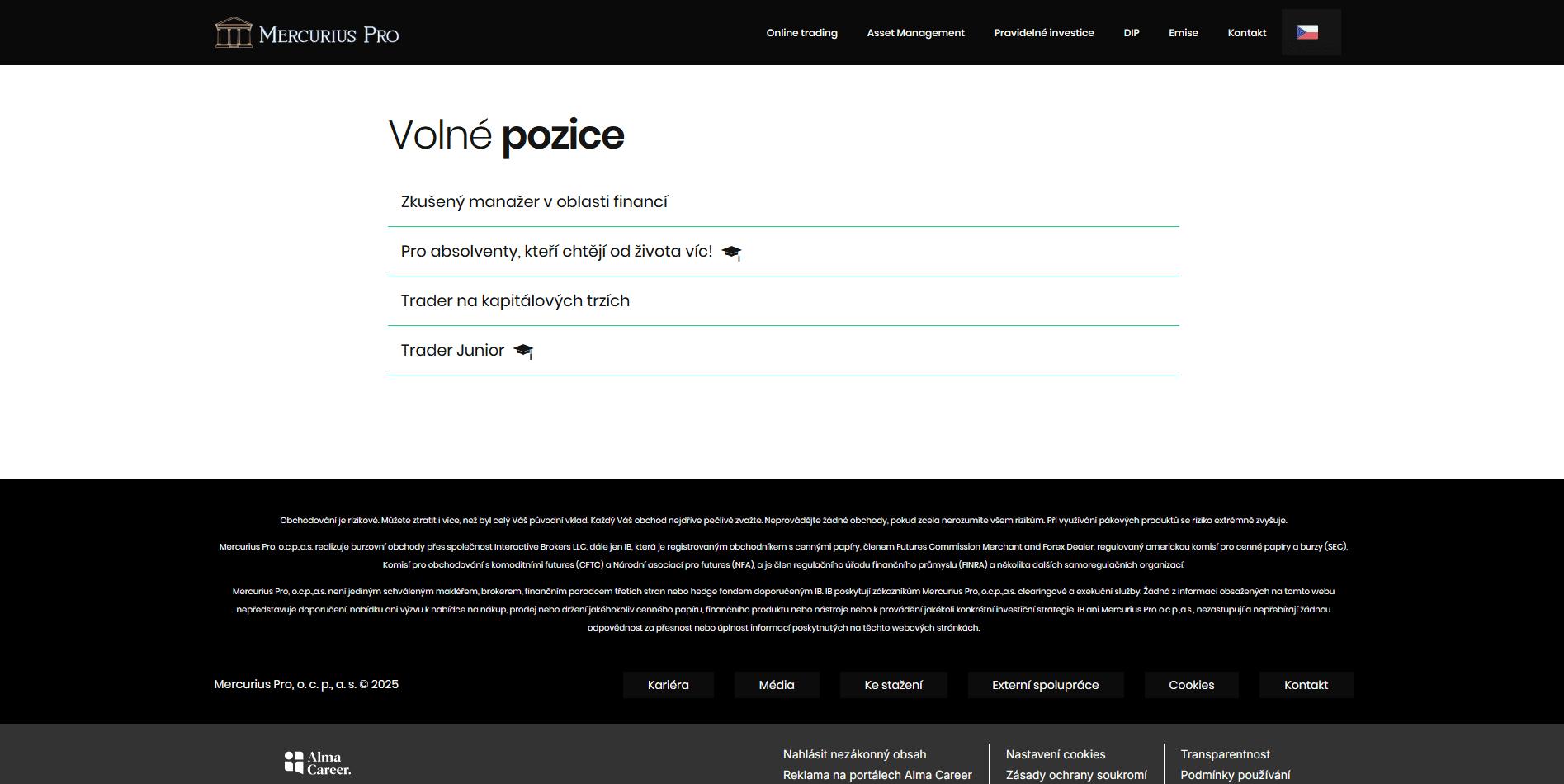Open the Online trading menu
1564x784 pixels.
click(801, 33)
